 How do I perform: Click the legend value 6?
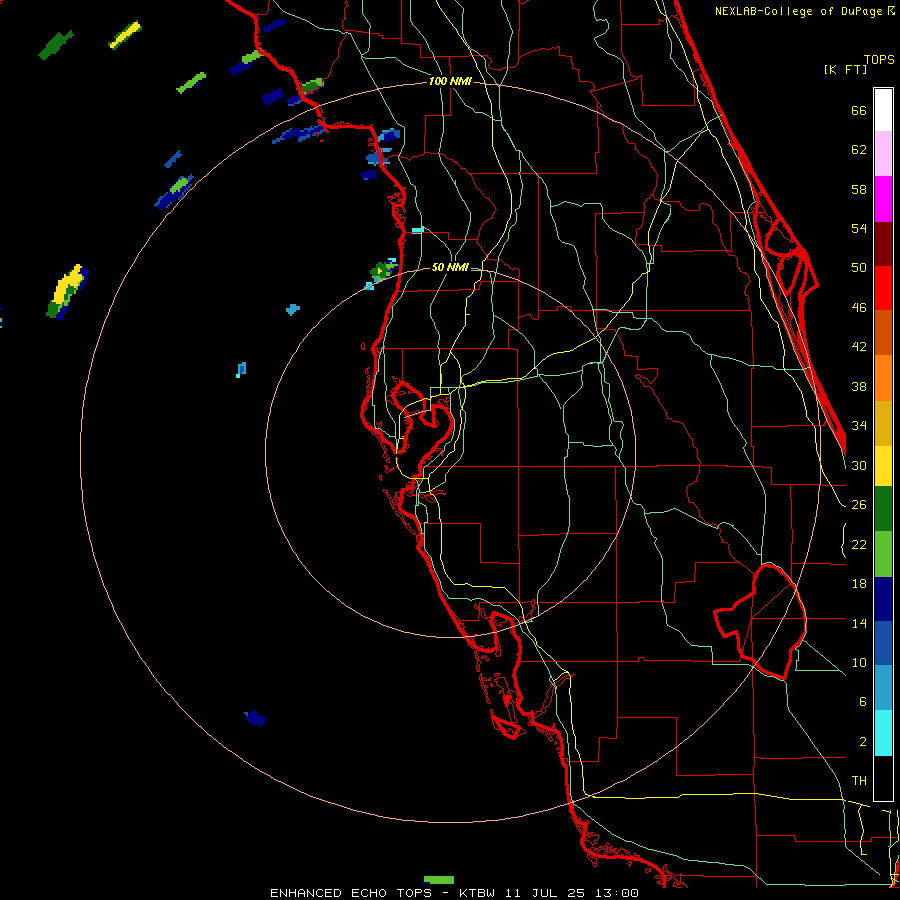tap(862, 702)
